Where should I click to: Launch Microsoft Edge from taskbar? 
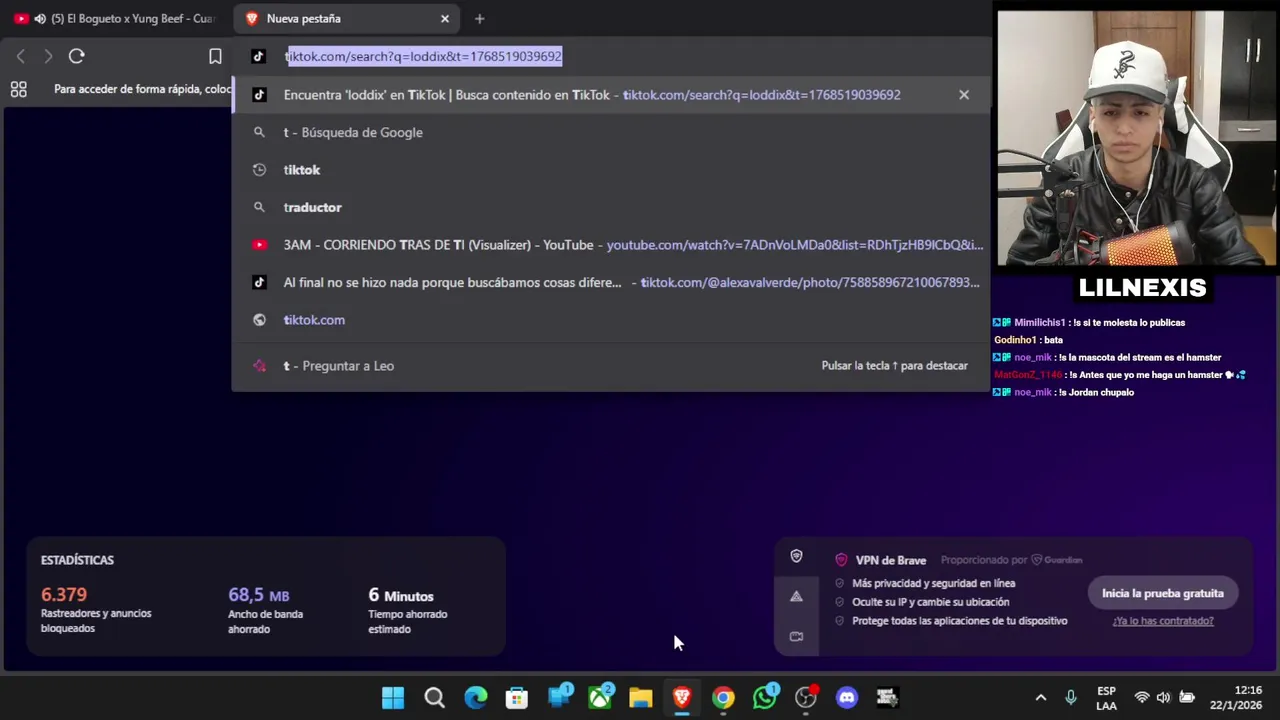pyautogui.click(x=476, y=697)
